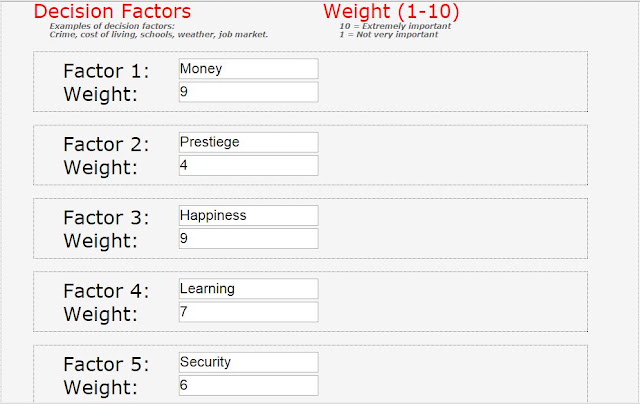Click the Factor 4 label
The image size is (640, 404).
click(x=106, y=291)
